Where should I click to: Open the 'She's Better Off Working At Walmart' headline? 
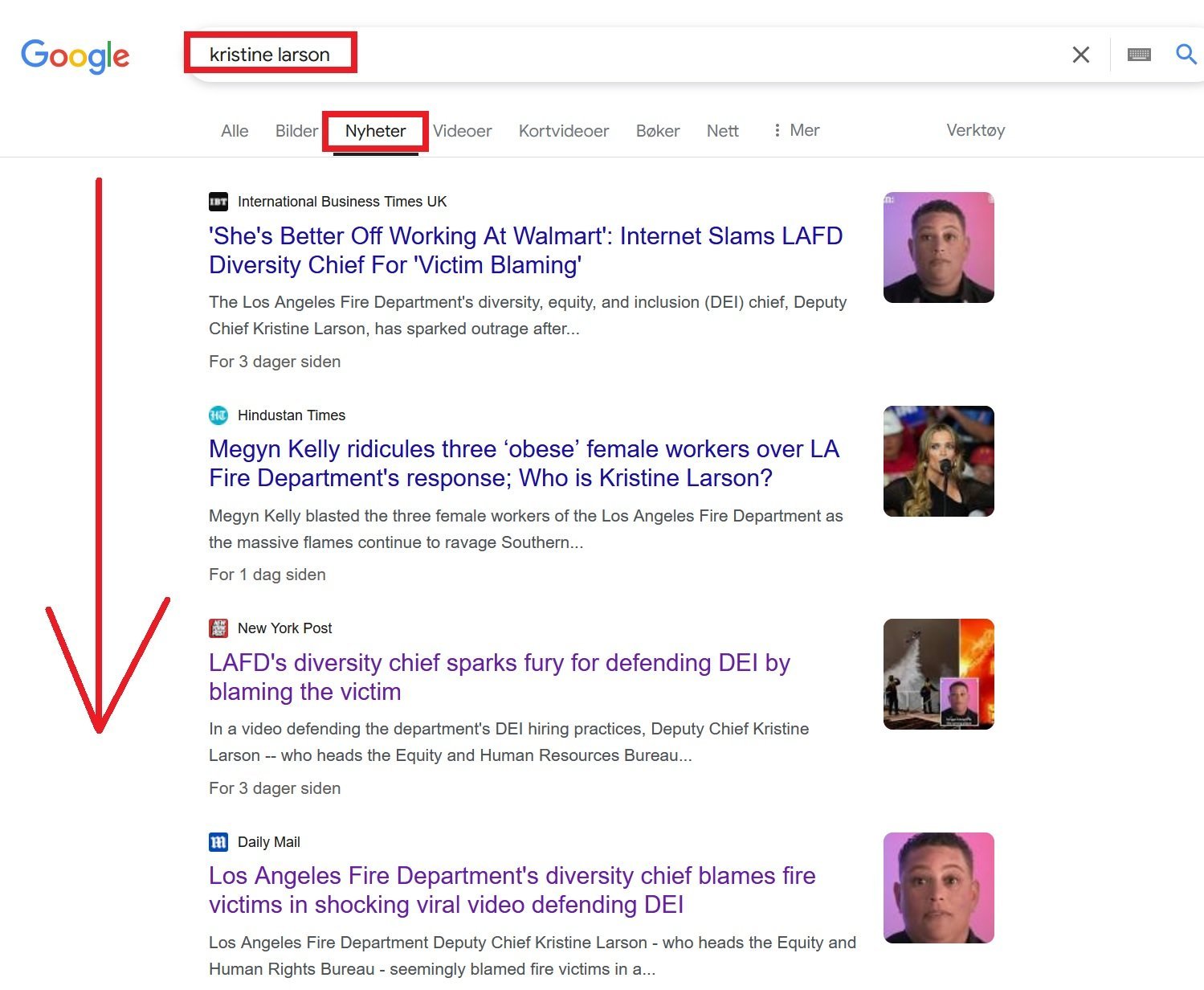click(x=525, y=251)
